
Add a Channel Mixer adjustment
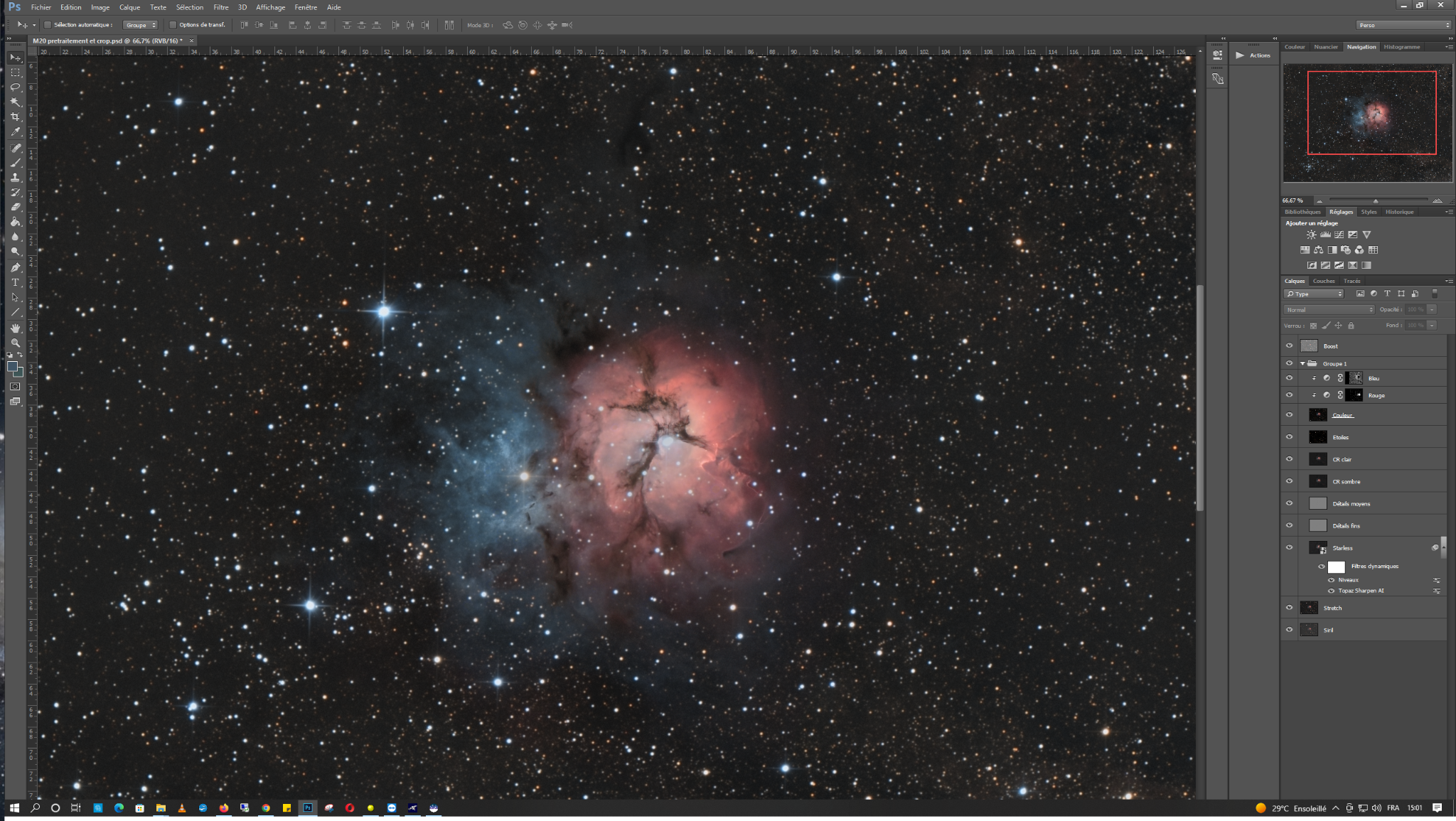tap(1359, 250)
